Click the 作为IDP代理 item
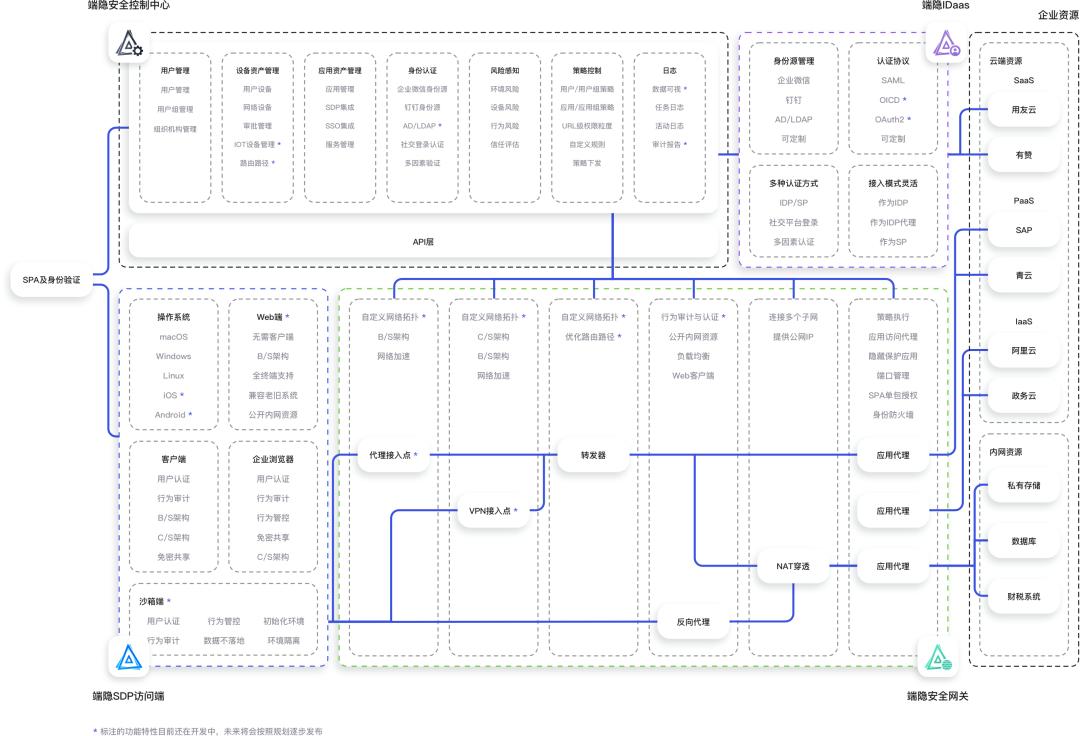This screenshot has width=1080, height=736. 893,222
